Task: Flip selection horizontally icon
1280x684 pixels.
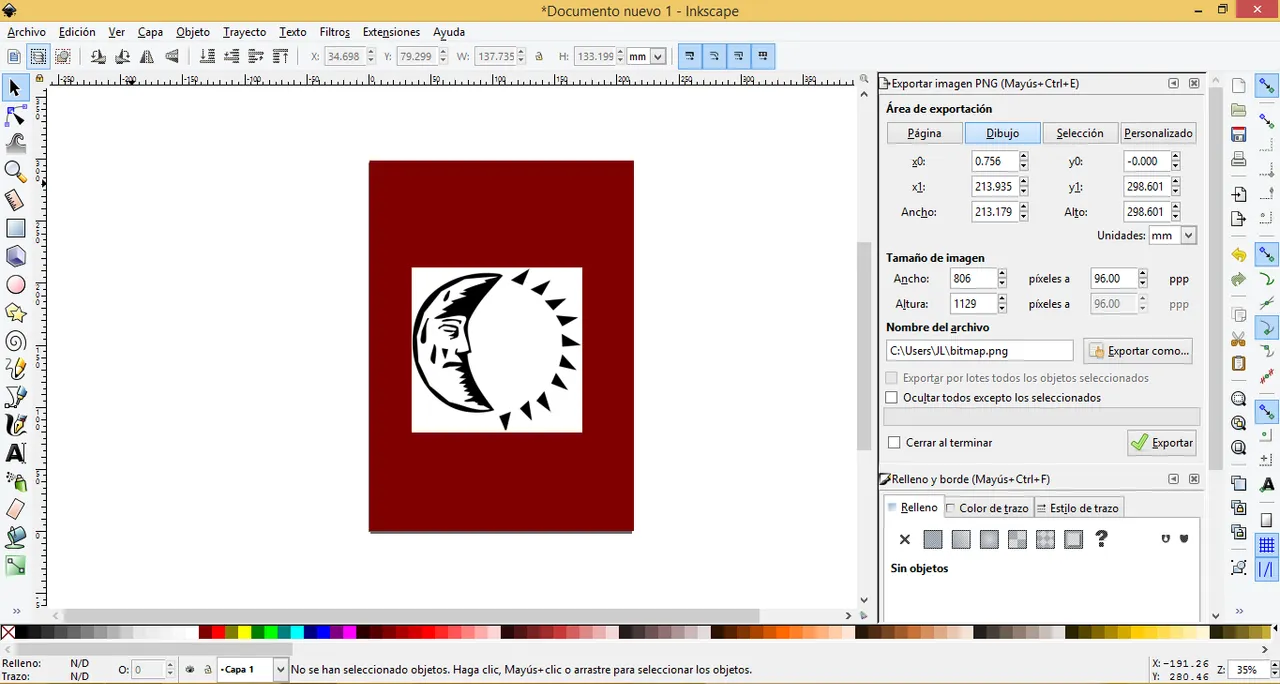Action: coord(146,57)
